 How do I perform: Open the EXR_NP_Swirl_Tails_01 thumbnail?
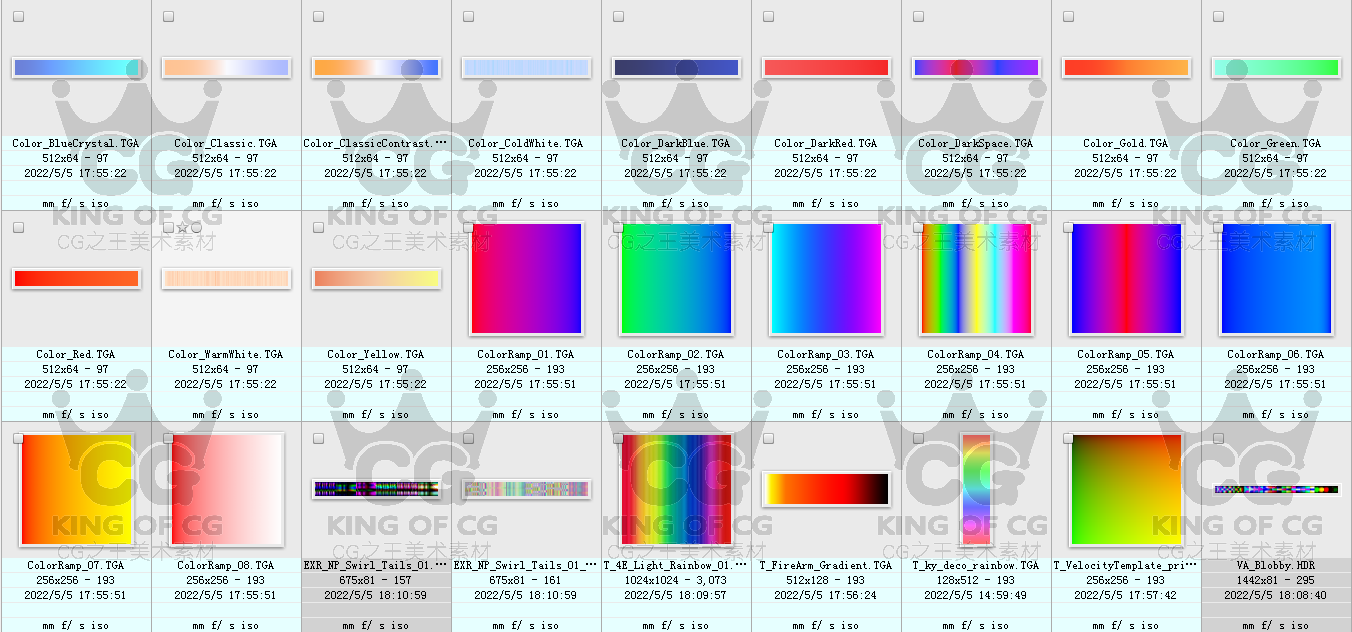[x=376, y=489]
